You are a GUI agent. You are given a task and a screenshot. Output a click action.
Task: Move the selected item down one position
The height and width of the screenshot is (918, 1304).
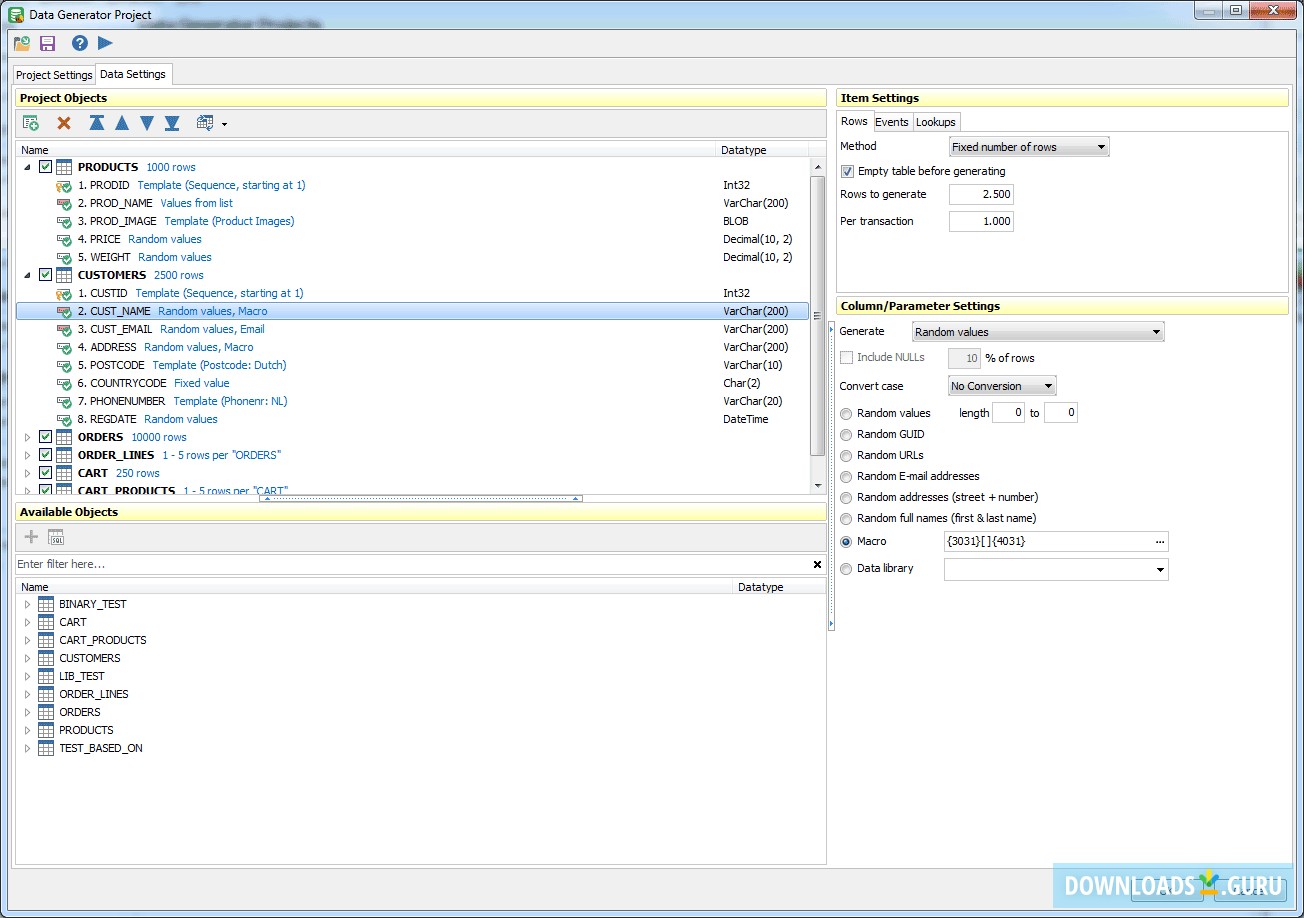(x=147, y=123)
